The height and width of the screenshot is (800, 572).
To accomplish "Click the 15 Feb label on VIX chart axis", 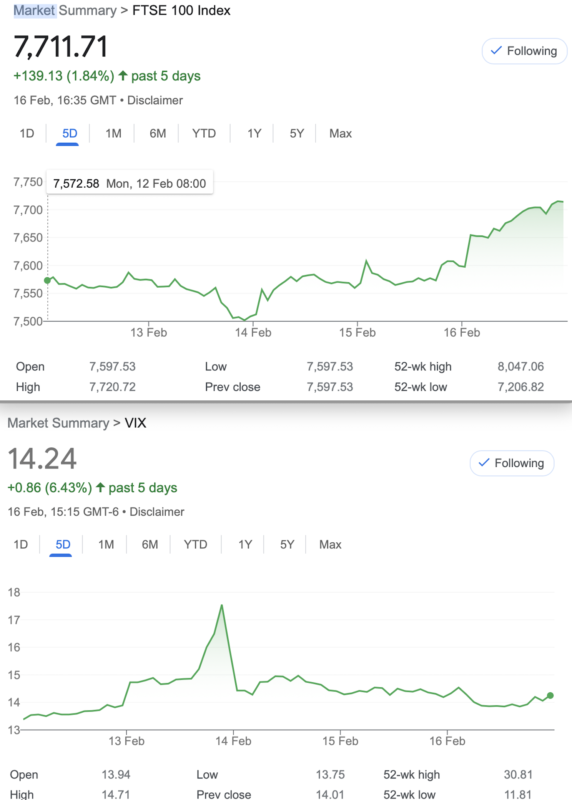I will point(340,741).
